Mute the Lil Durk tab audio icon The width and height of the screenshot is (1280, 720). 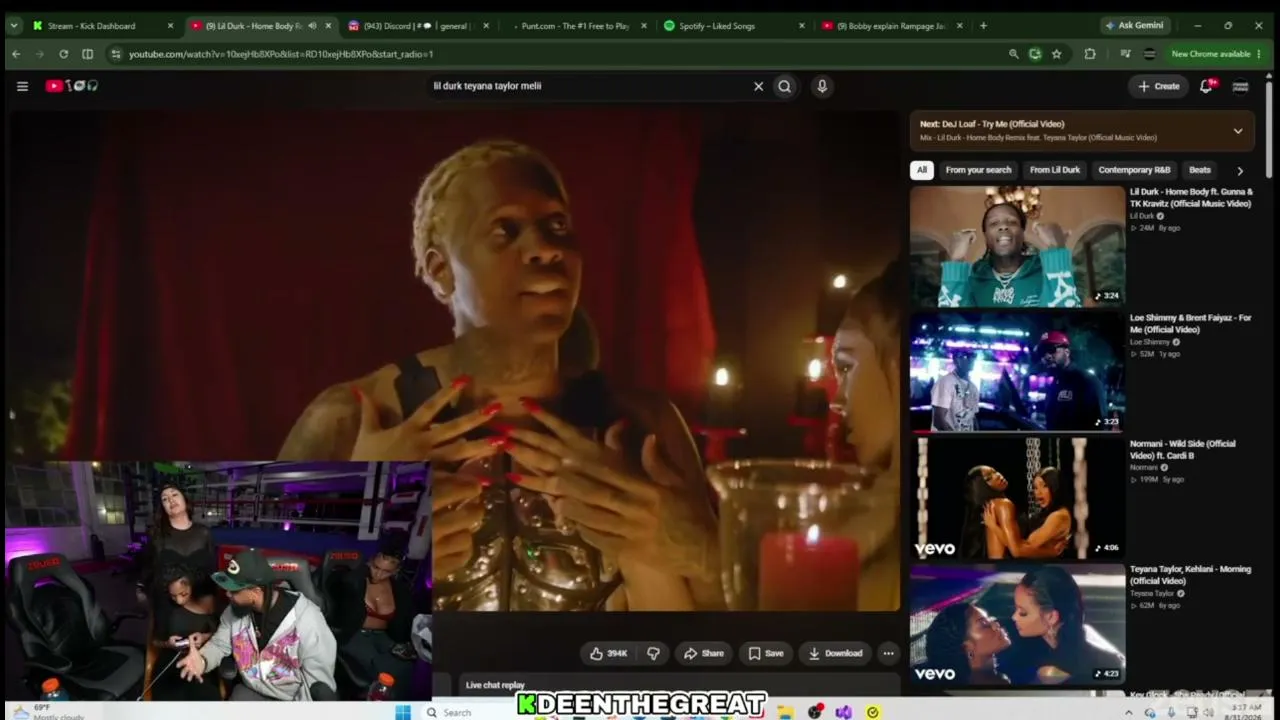tap(312, 26)
